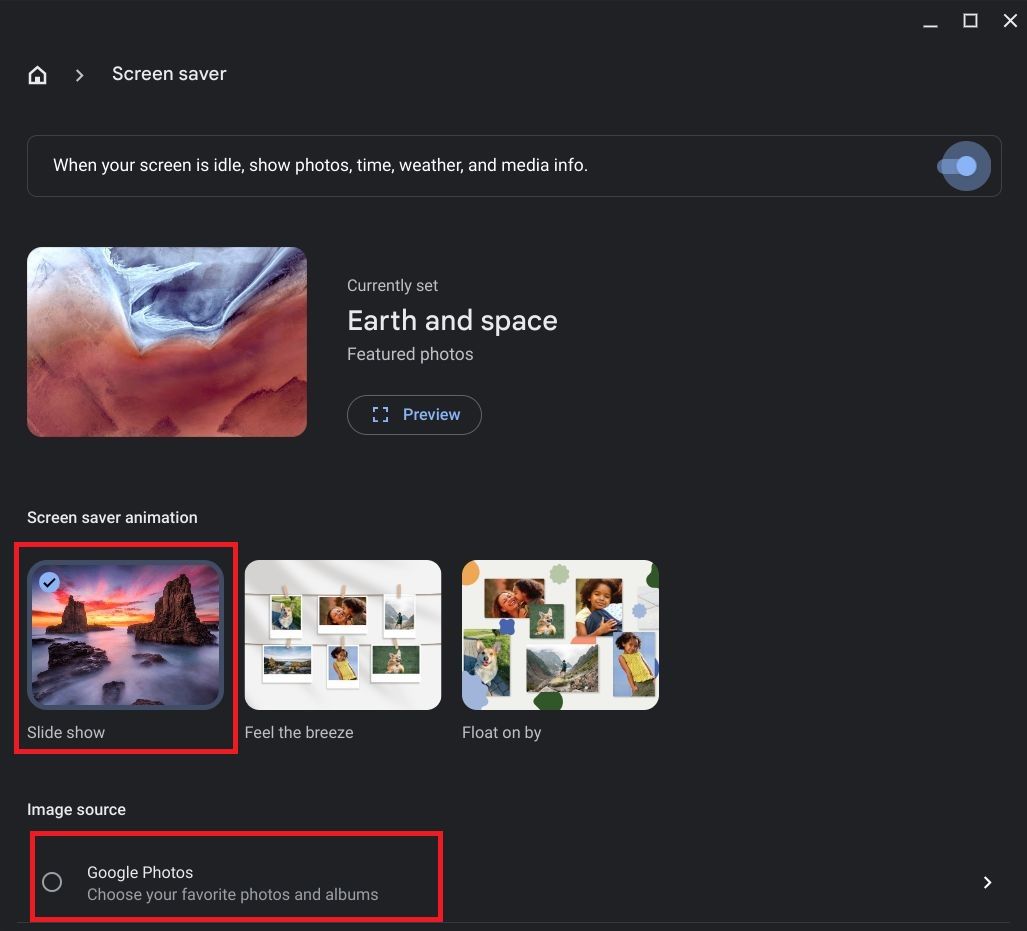Expand Google Photos with the right chevron
The height and width of the screenshot is (931, 1027).
click(x=987, y=882)
